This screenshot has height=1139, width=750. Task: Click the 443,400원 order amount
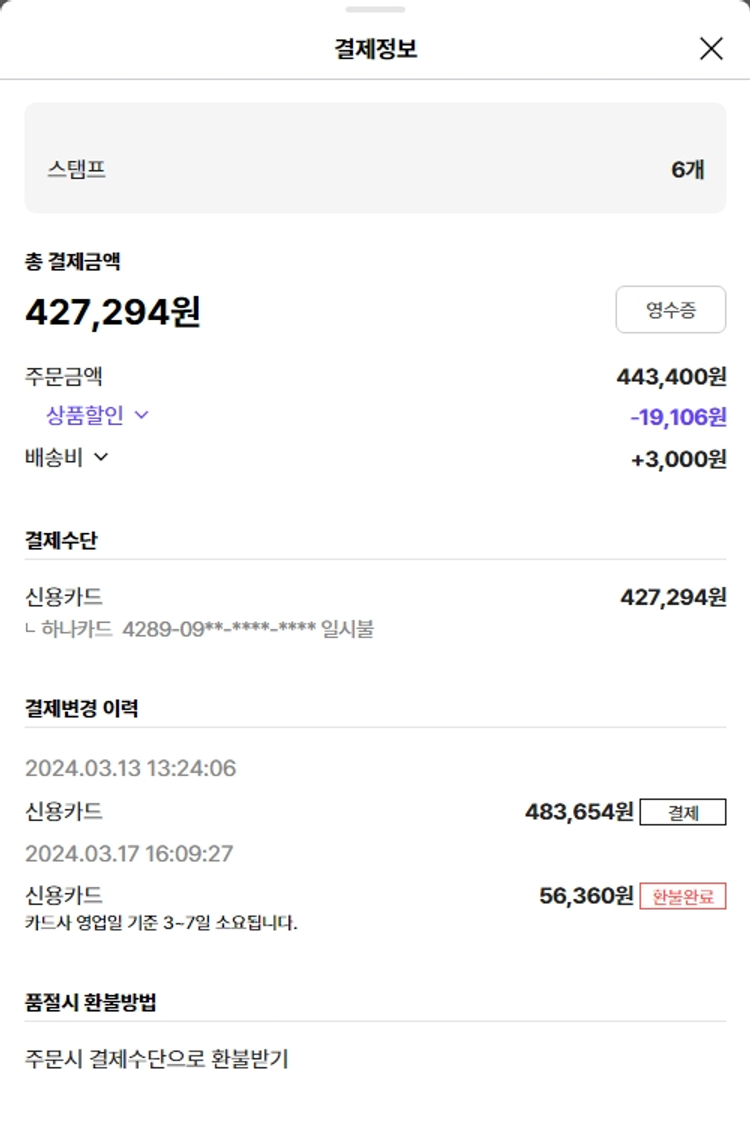point(671,377)
